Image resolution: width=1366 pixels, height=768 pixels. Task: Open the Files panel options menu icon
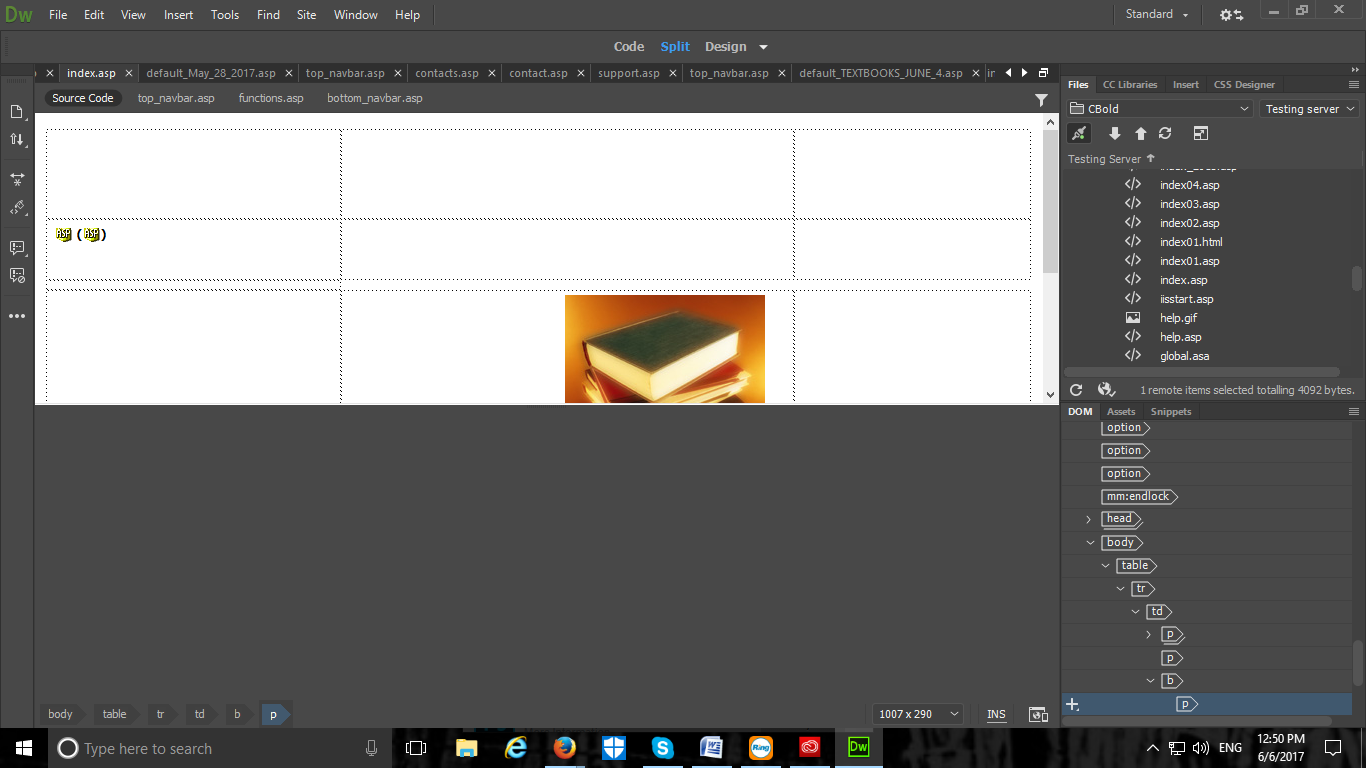point(1354,84)
